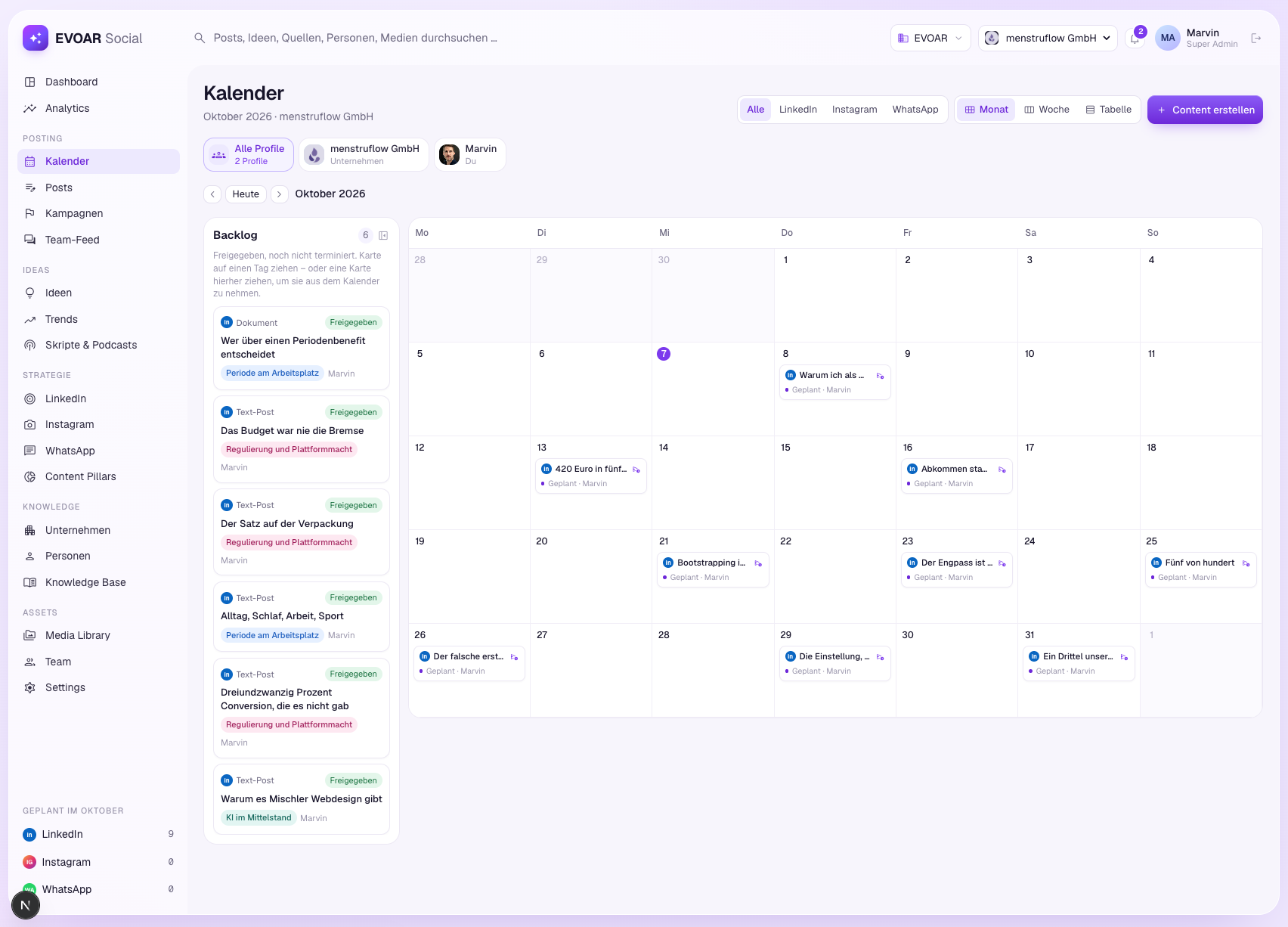Click the search input field
The height and width of the screenshot is (927, 1288).
(x=355, y=38)
